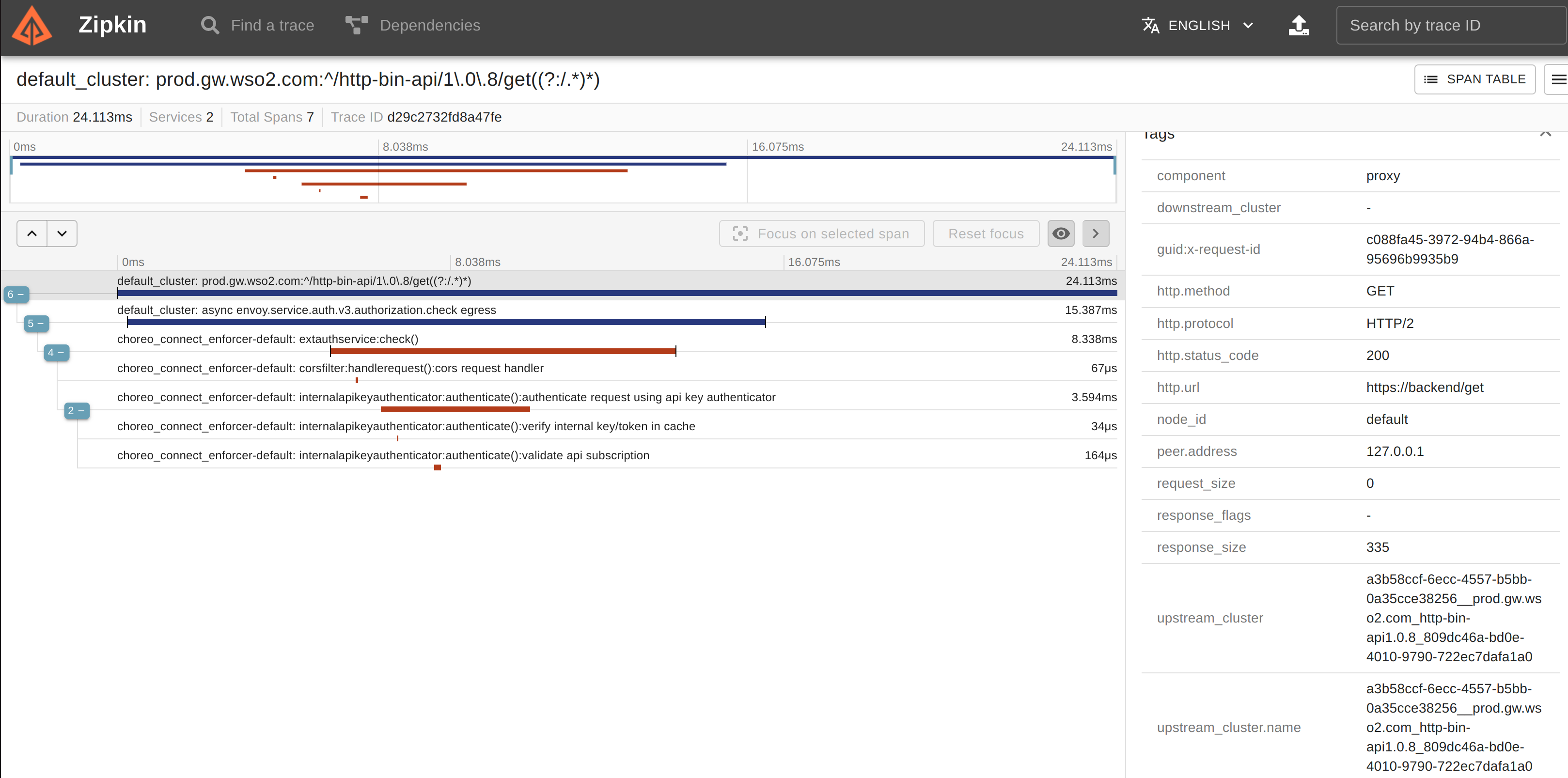Select the async authorization.check egress span
The width and height of the screenshot is (1568, 778).
pyautogui.click(x=563, y=314)
